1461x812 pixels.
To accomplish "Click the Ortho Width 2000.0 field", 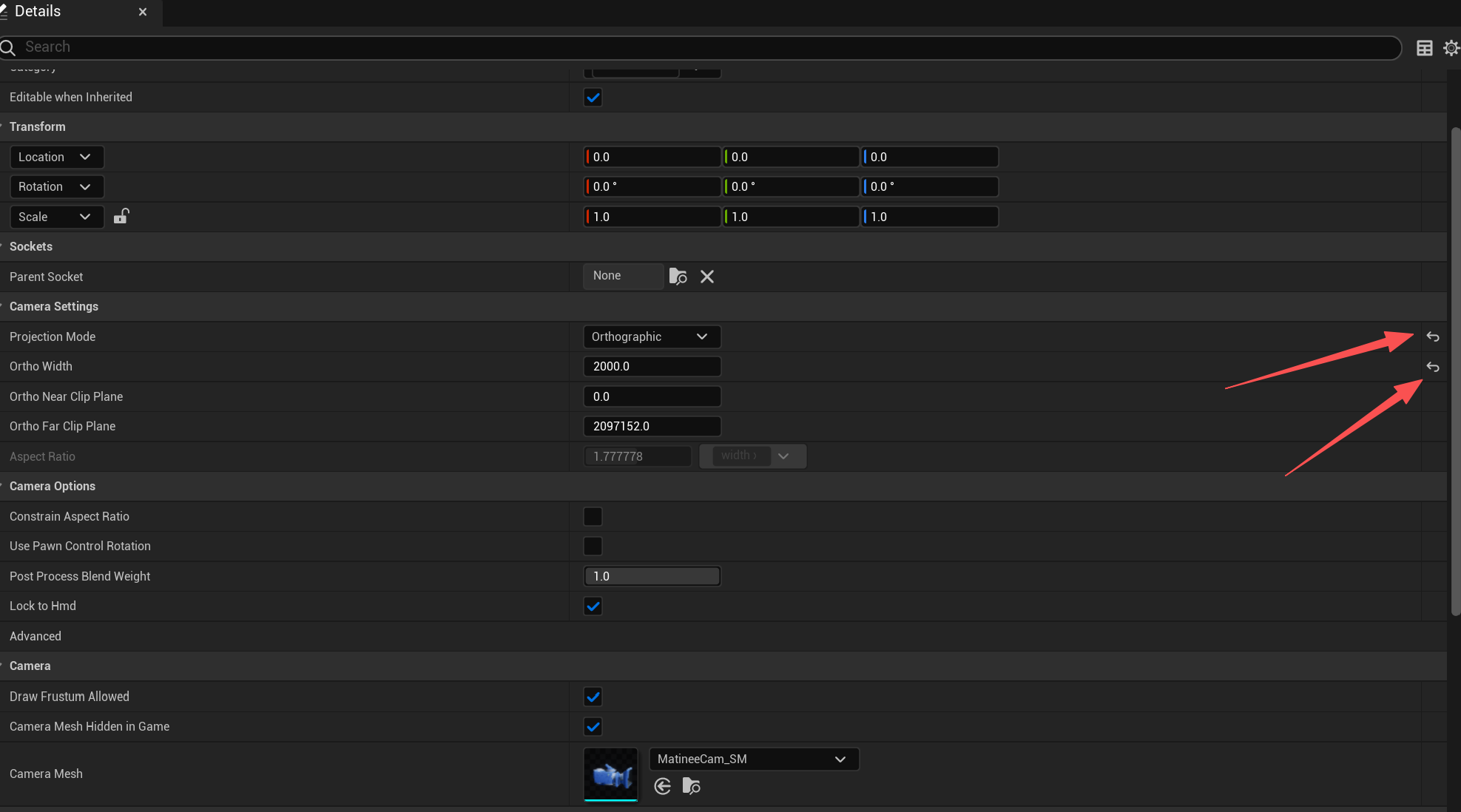I will [x=652, y=366].
